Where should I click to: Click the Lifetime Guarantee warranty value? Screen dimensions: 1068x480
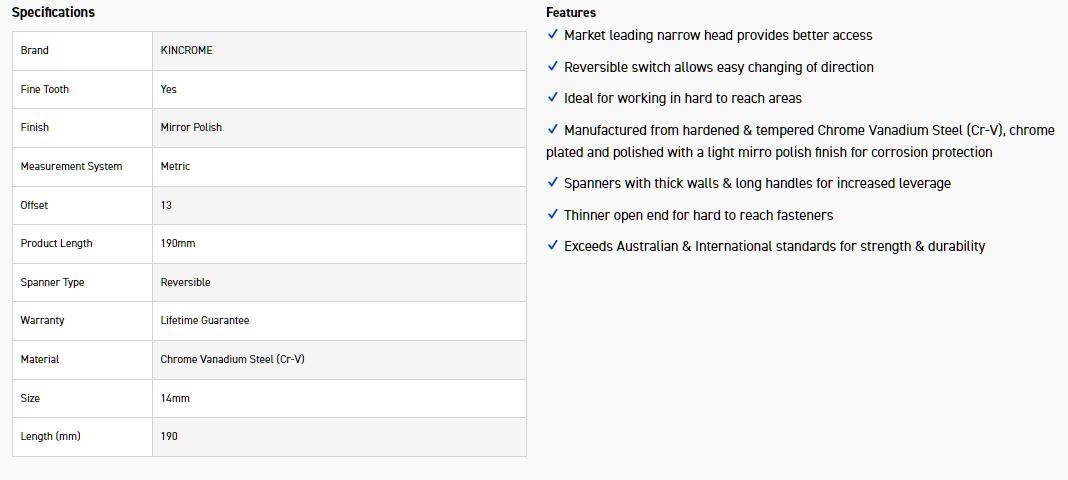(205, 320)
